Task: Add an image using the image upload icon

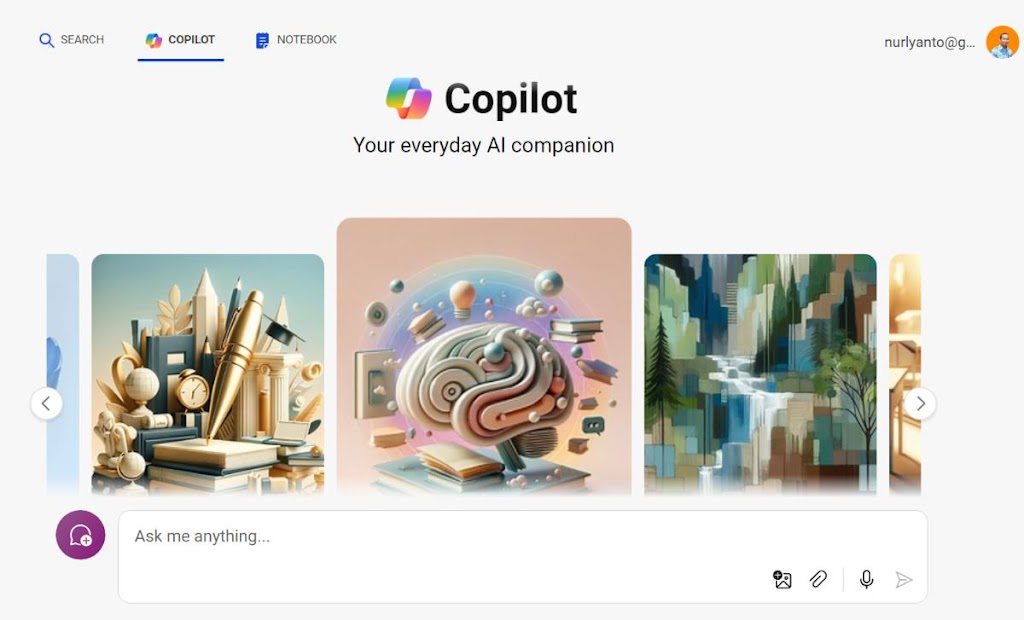Action: [782, 579]
